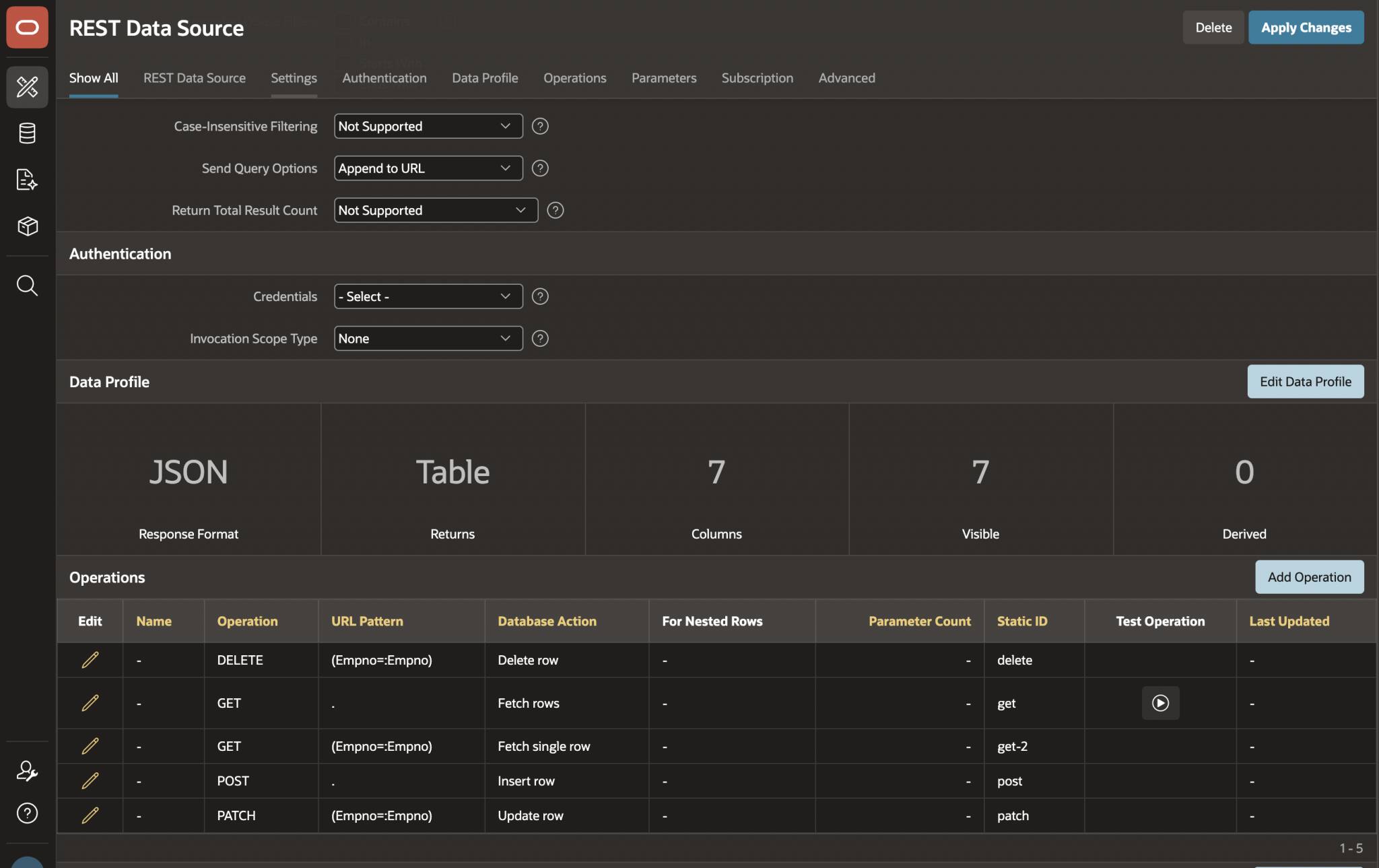Image resolution: width=1379 pixels, height=868 pixels.
Task: Show help for Invocation Scope Type
Action: [x=540, y=338]
